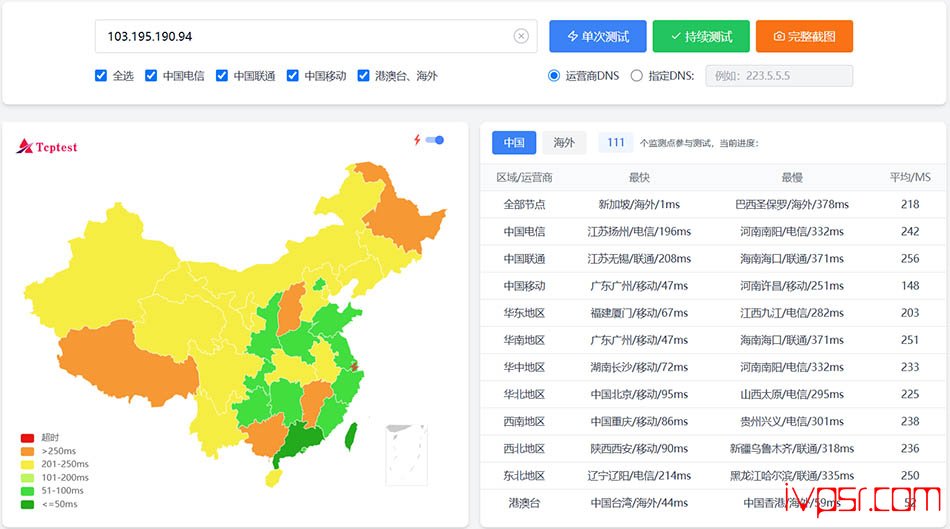Click the yellow 201-250ms legend swatch
This screenshot has height=529, width=950.
[27, 464]
